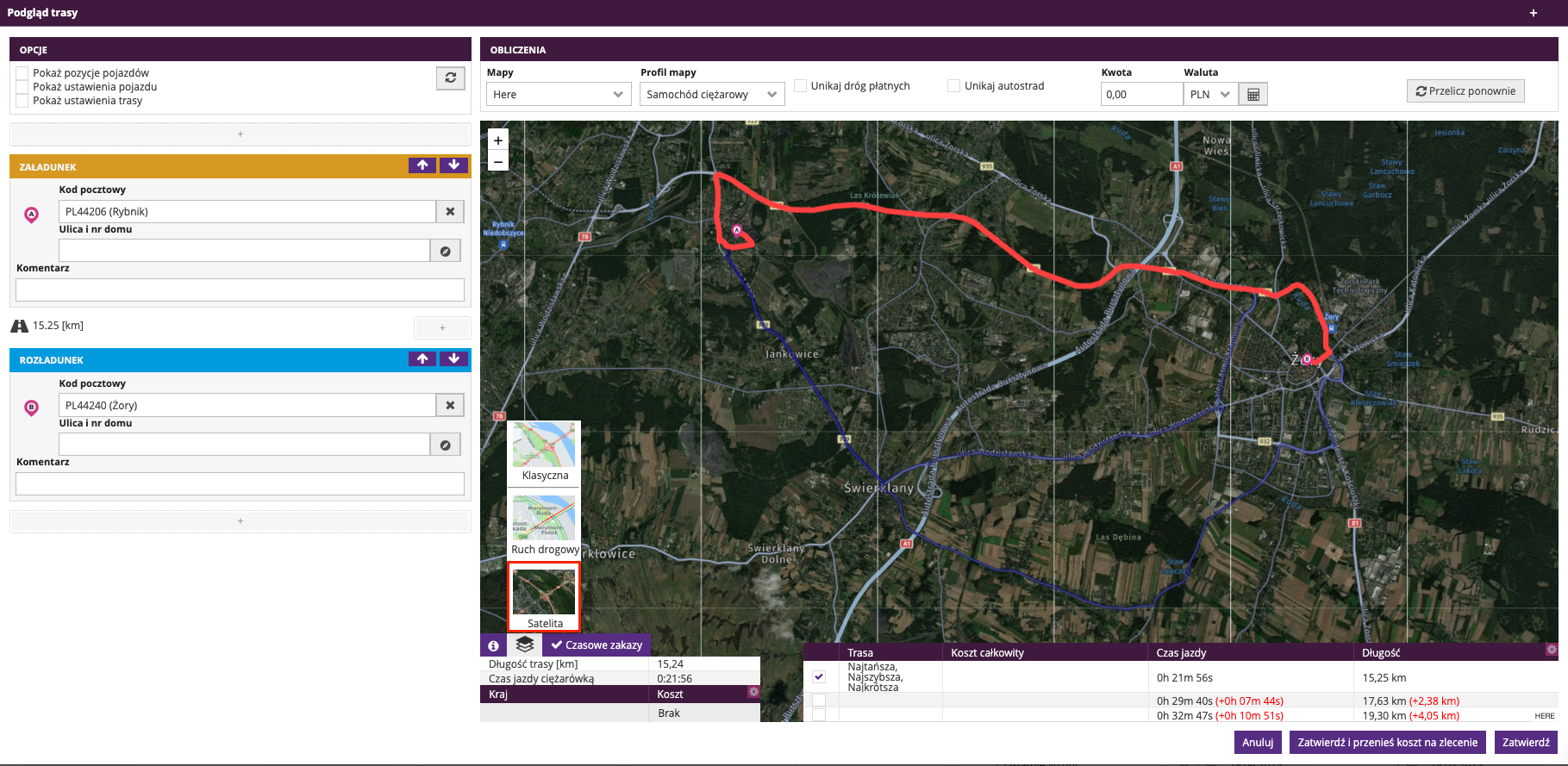Move Załadunek stop down with arrow
The image size is (1568, 766).
[454, 165]
